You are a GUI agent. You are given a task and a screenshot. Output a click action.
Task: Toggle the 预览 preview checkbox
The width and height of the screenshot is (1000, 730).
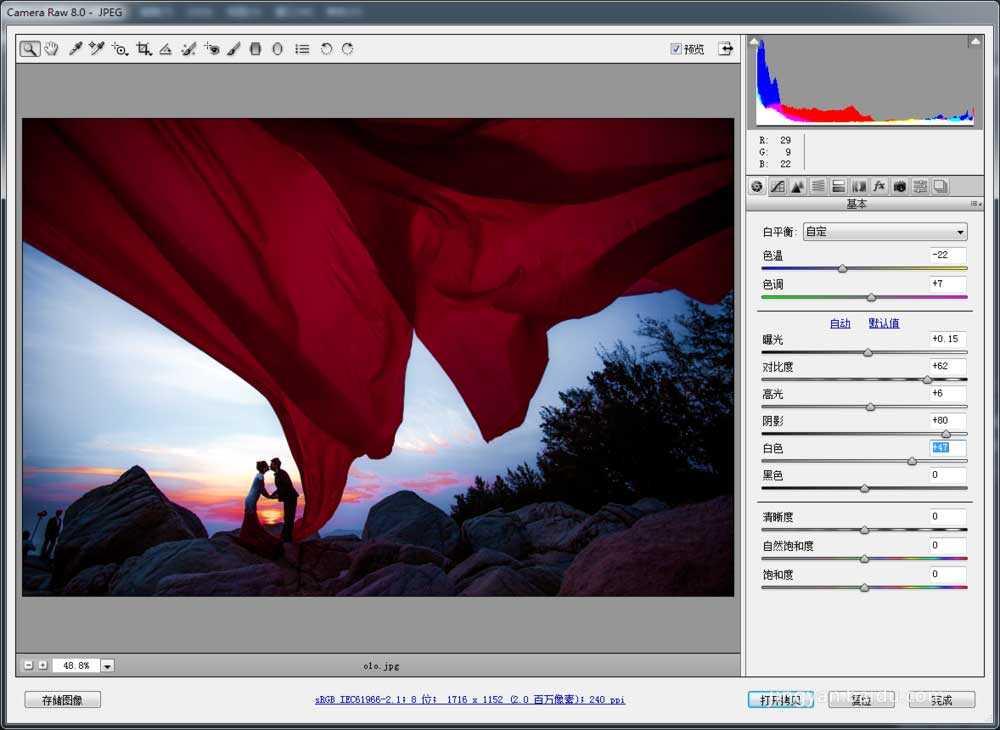click(x=677, y=48)
